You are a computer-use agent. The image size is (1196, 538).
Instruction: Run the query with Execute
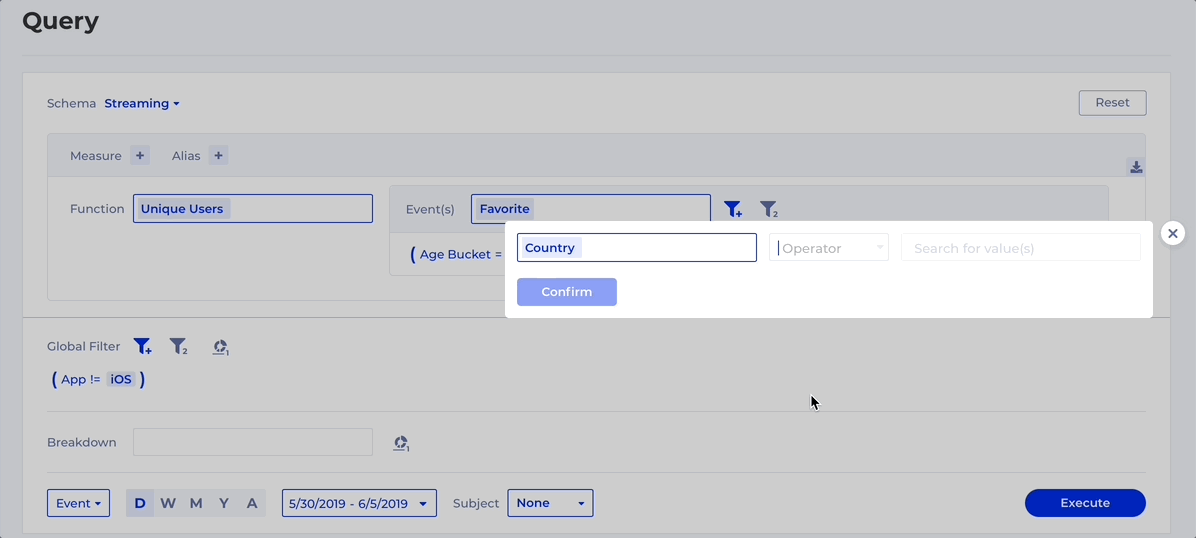1085,503
